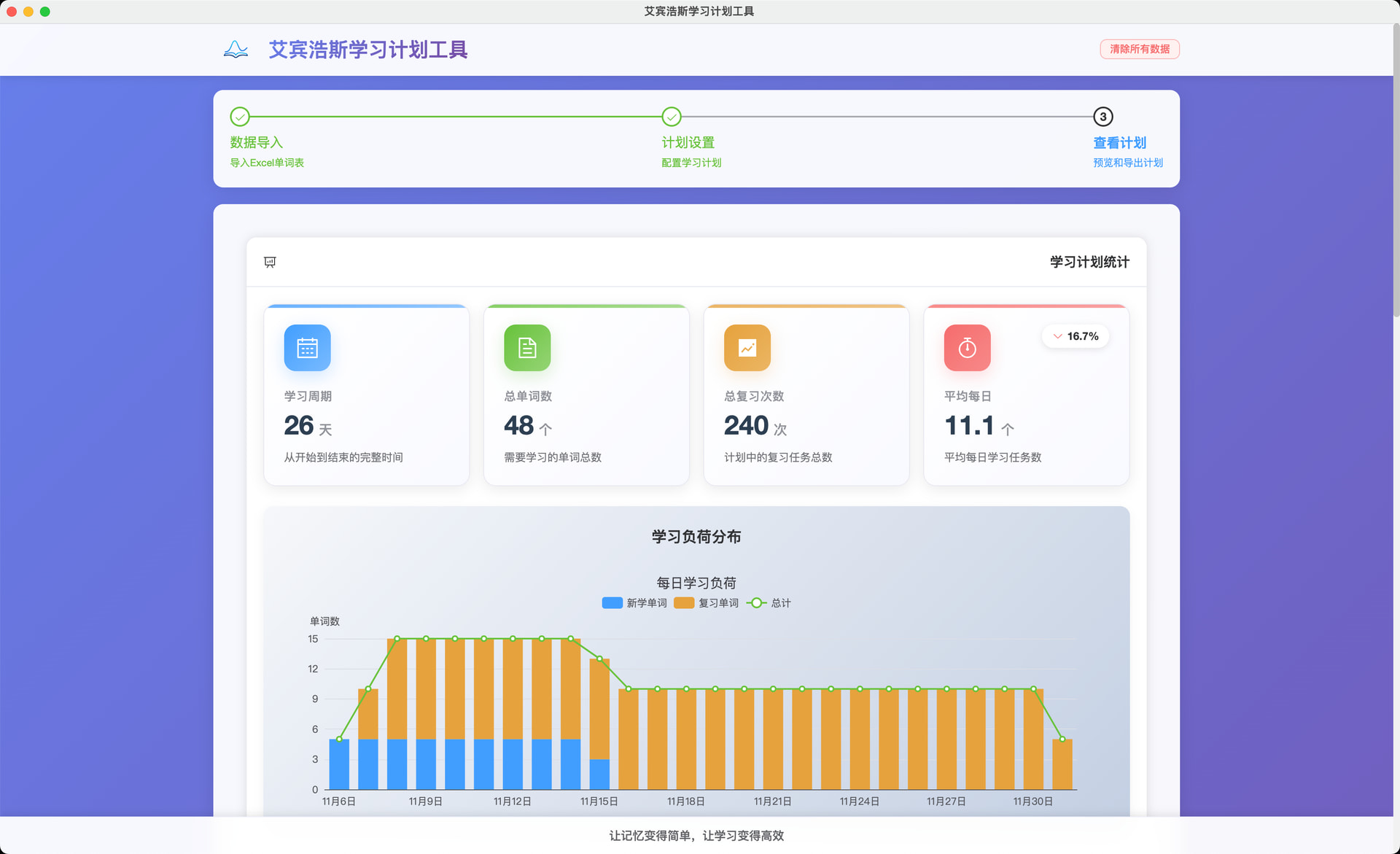Image resolution: width=1400 pixels, height=854 pixels.
Task: Click the step 3 circle for 查看计划
Action: point(1103,117)
